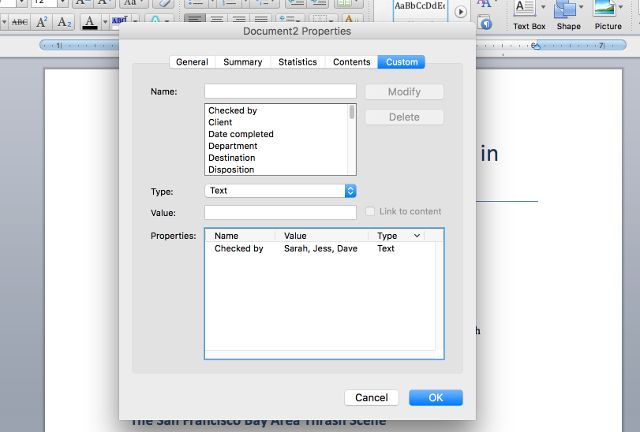640x432 pixels.
Task: Align text right in the toolbar
Action: 239,19
